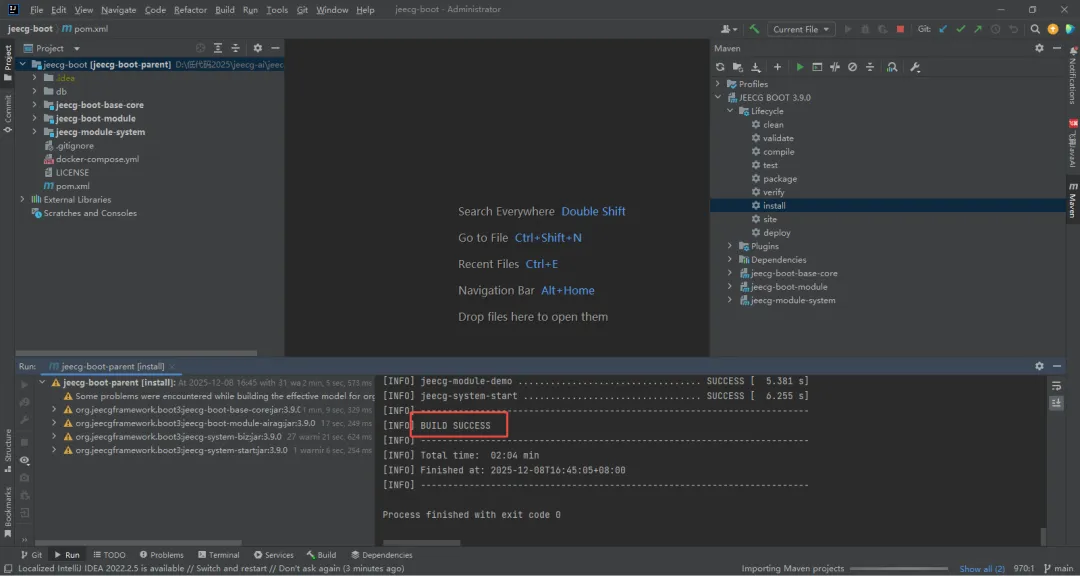Click the green Run Maven Build icon
1080x576 pixels.
[799, 67]
